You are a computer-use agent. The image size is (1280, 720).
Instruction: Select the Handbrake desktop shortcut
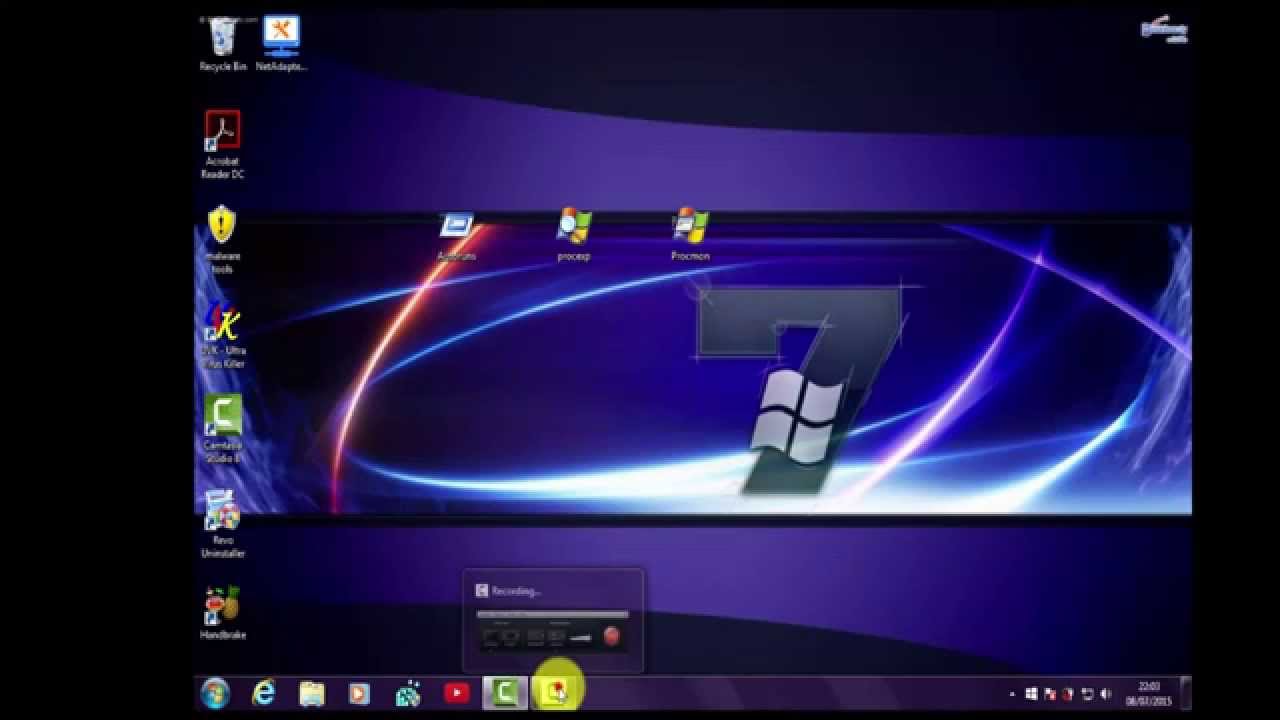(222, 613)
